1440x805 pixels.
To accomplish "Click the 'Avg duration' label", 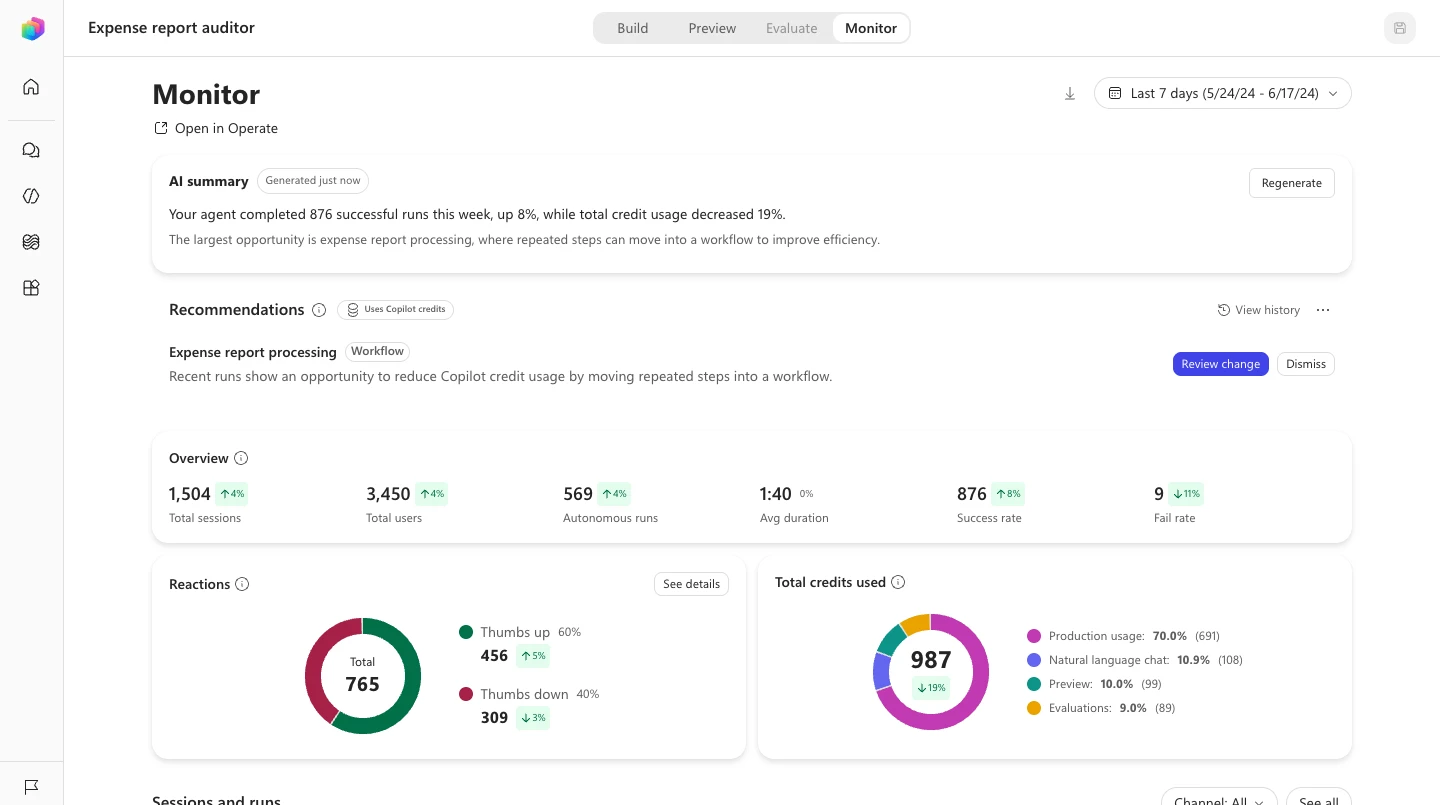I will click(x=794, y=518).
